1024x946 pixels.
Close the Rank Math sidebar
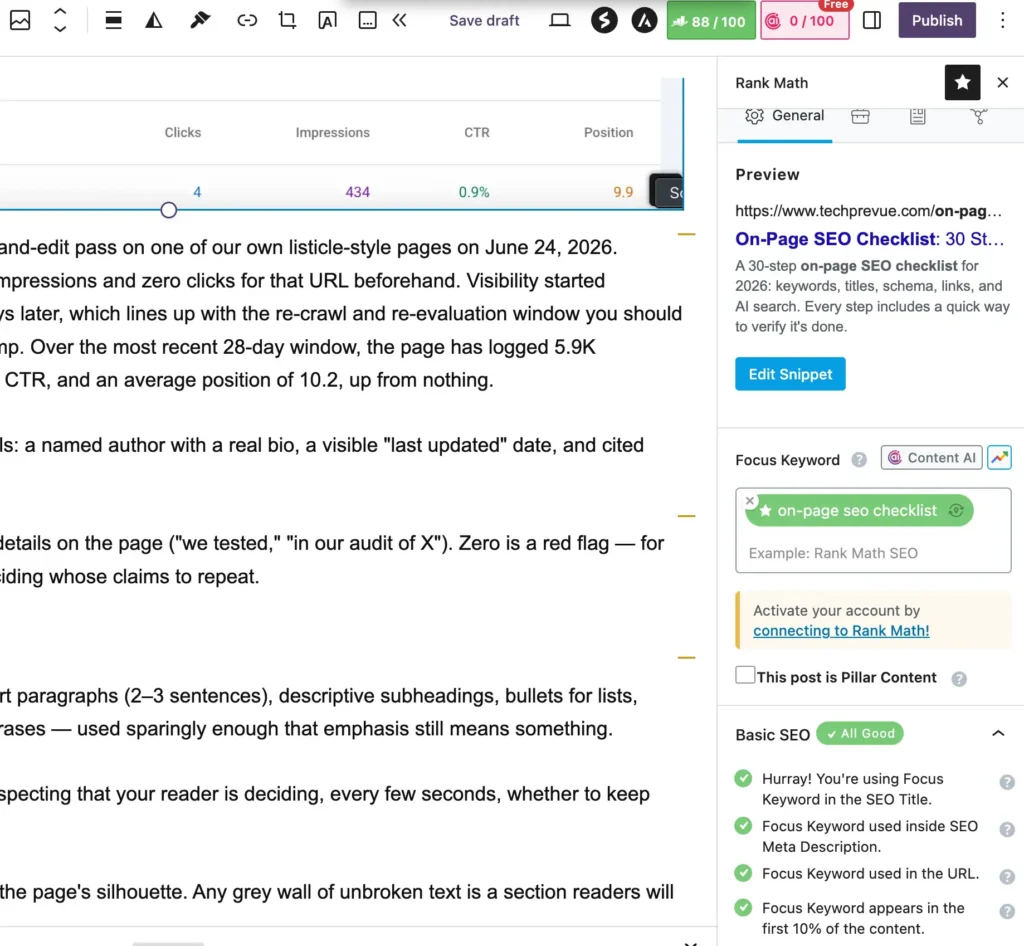[1002, 82]
